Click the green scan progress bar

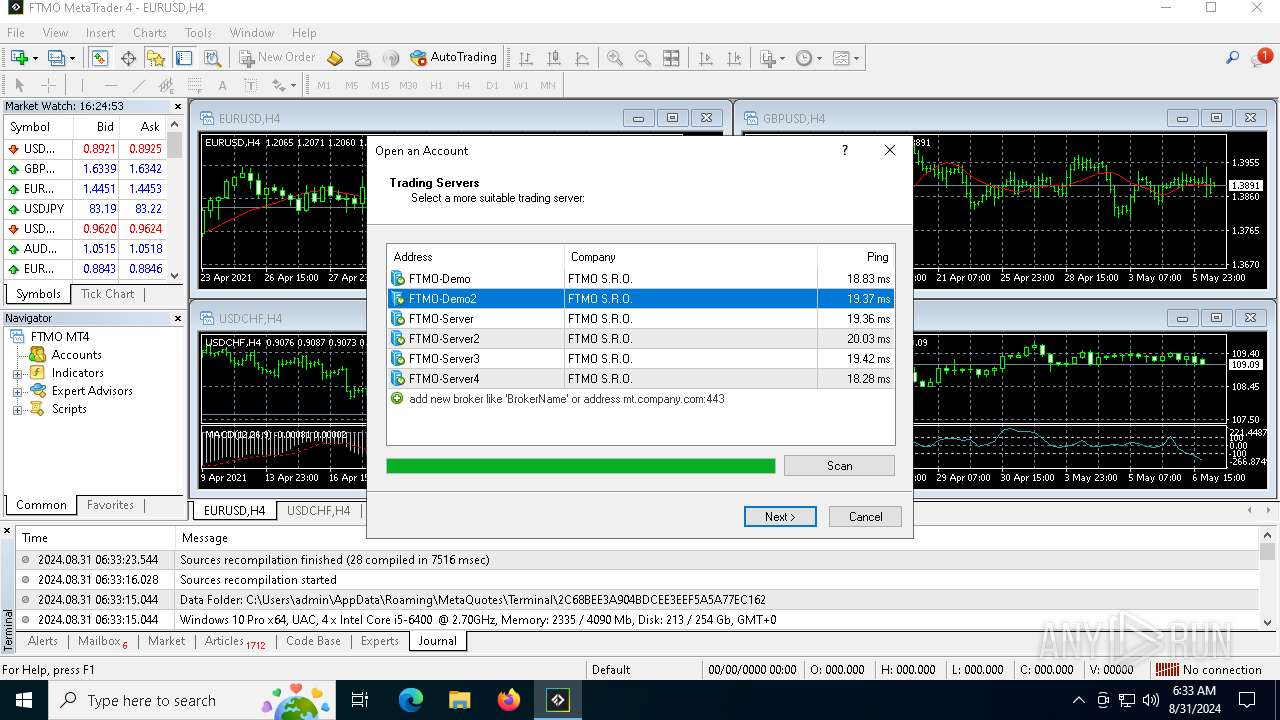[580, 466]
